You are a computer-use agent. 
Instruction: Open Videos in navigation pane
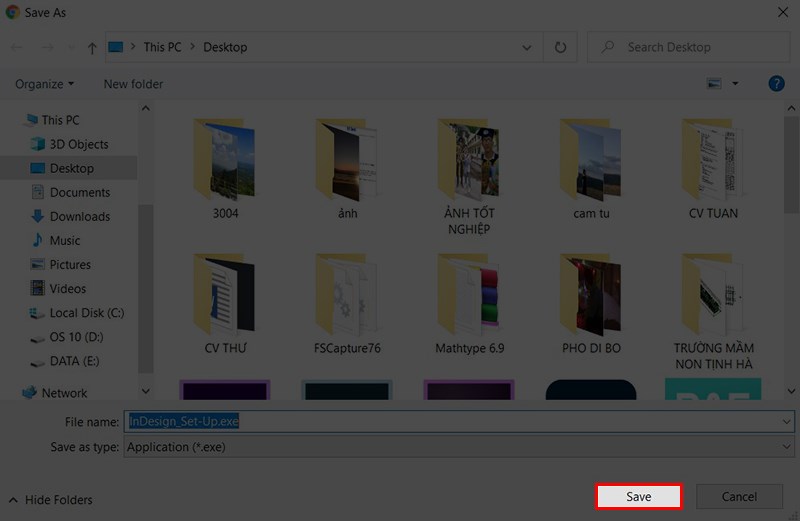pos(67,288)
